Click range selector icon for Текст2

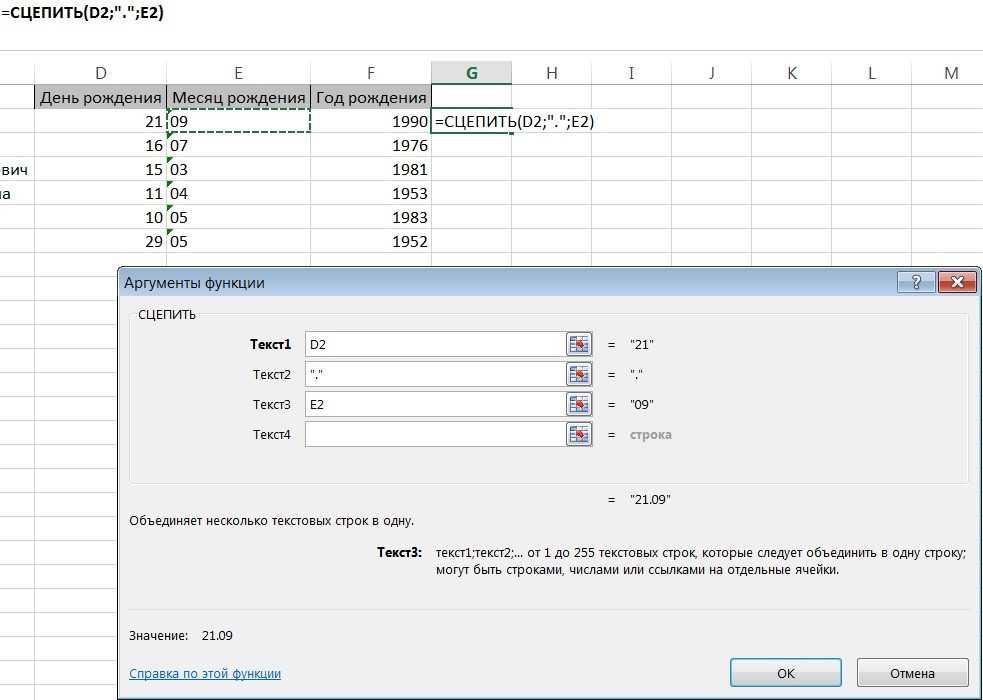tap(579, 374)
